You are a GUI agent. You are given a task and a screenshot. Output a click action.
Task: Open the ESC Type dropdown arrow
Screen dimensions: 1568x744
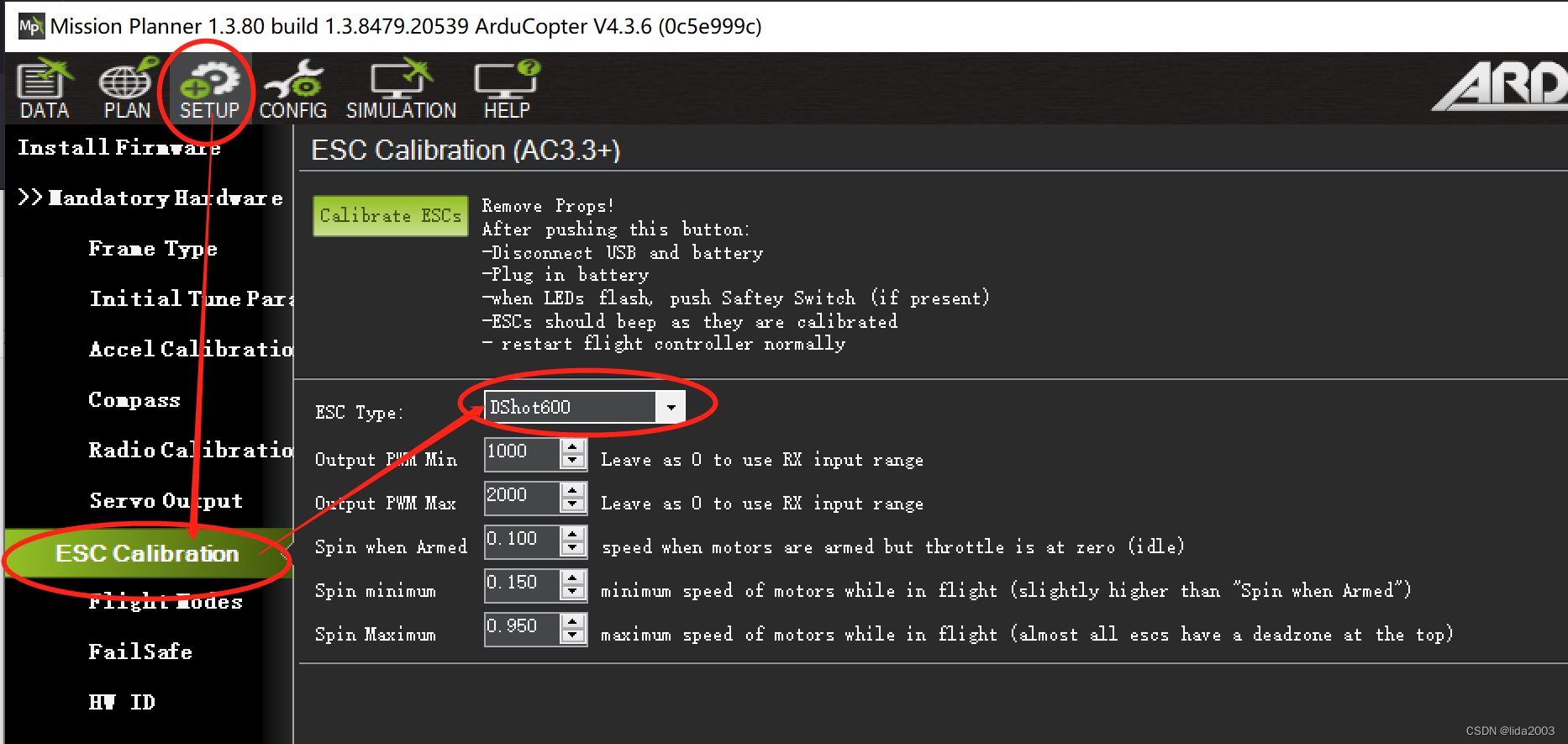click(x=671, y=408)
